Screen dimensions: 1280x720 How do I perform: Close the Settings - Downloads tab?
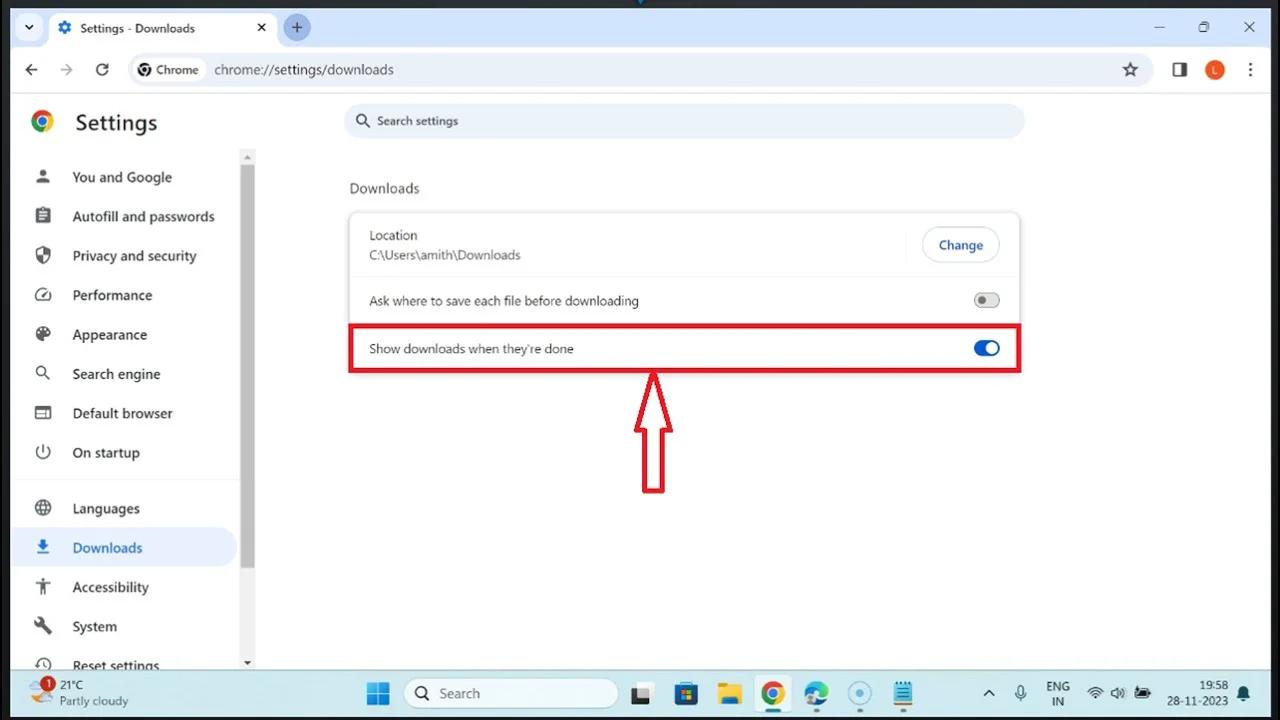[263, 28]
